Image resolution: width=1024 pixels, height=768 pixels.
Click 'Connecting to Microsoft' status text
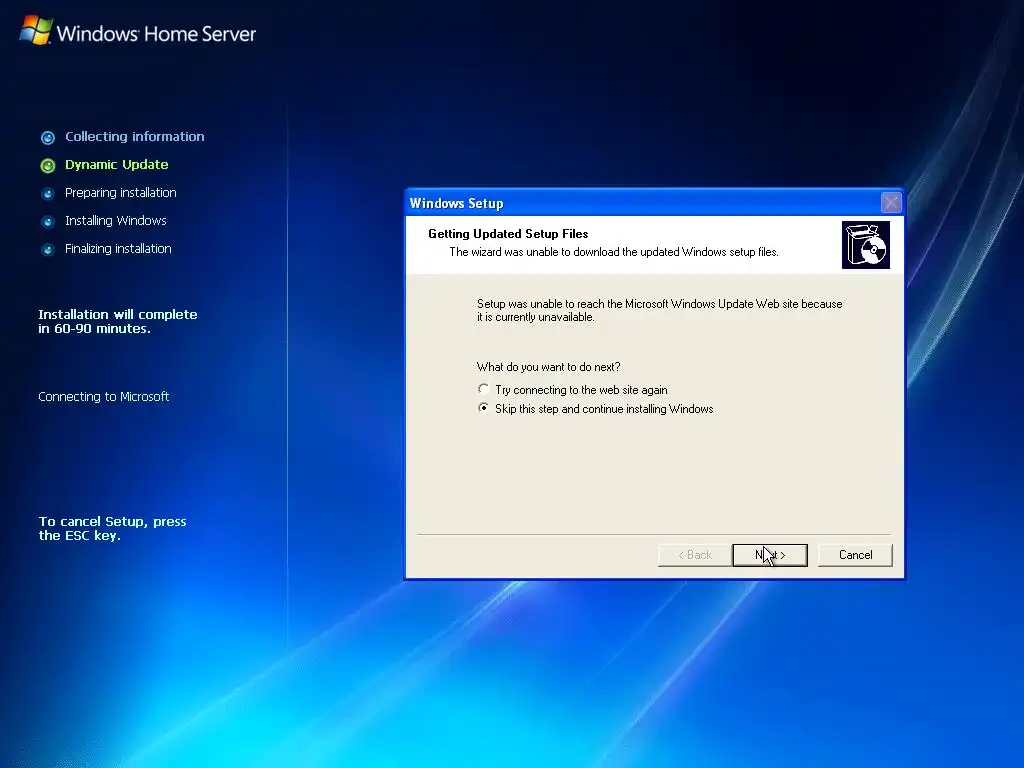[103, 396]
